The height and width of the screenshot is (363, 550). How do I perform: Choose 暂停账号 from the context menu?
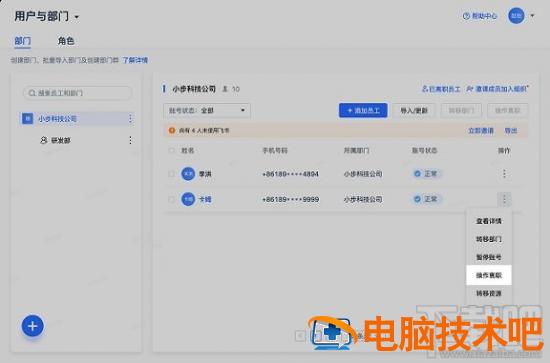coord(489,257)
